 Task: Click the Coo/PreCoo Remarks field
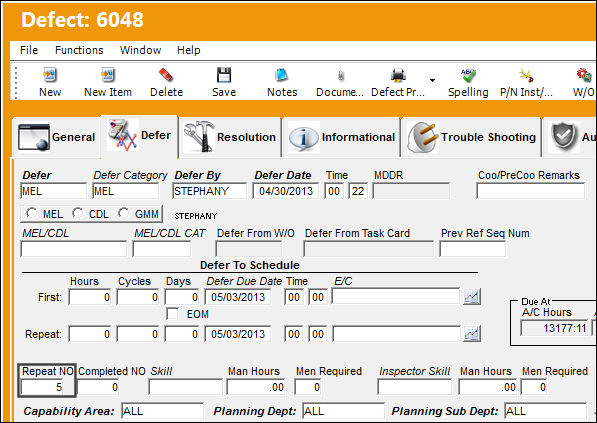coord(530,191)
